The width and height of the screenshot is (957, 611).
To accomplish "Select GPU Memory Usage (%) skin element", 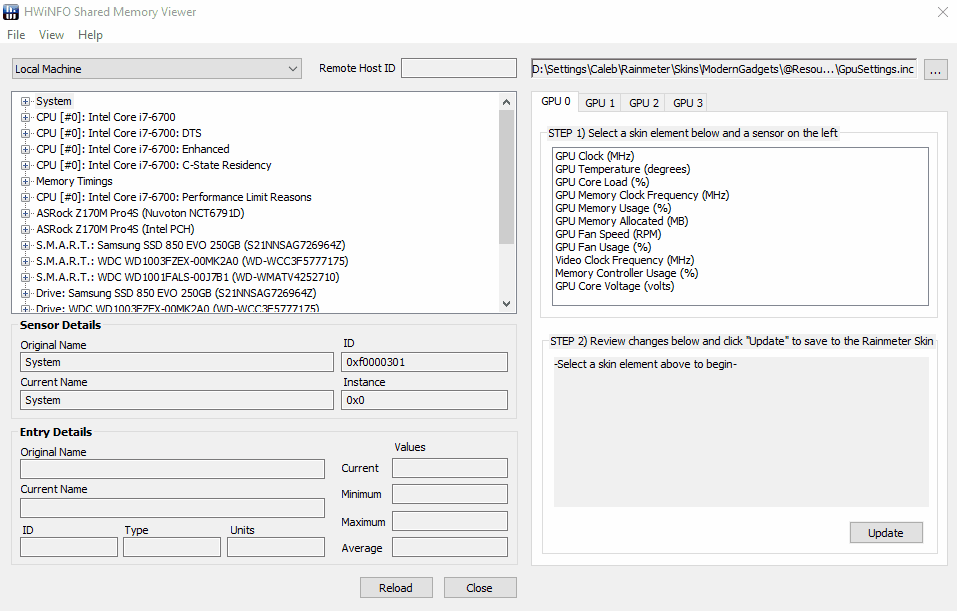I will [613, 208].
